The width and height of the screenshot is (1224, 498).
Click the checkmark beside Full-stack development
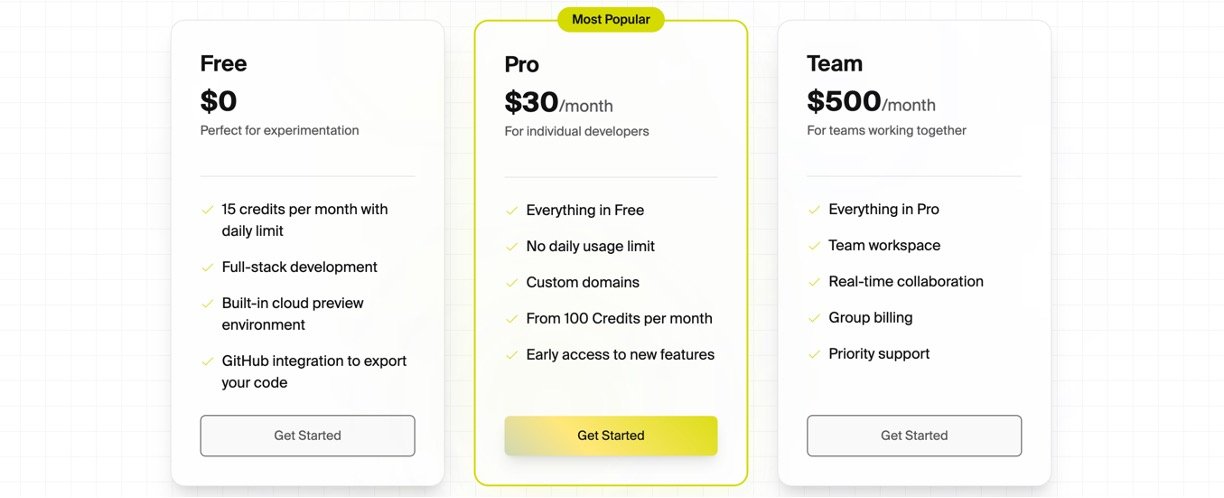pos(208,267)
